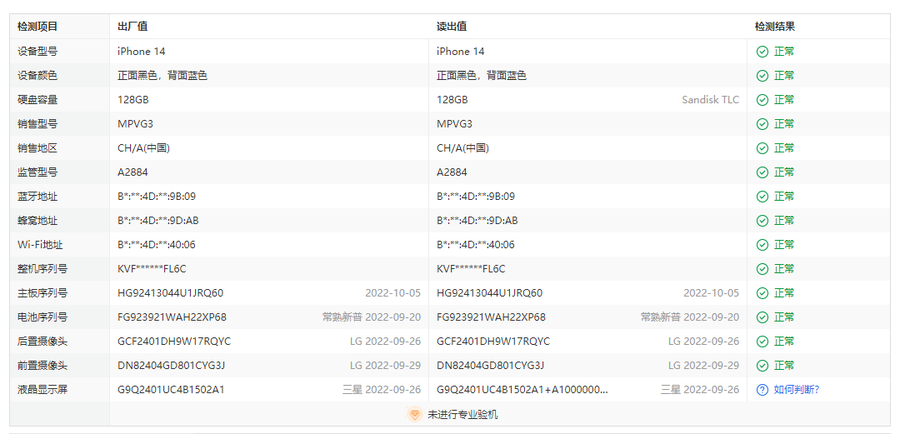The height and width of the screenshot is (434, 900).
Task: Click factory value 128GB
Action: click(x=133, y=100)
